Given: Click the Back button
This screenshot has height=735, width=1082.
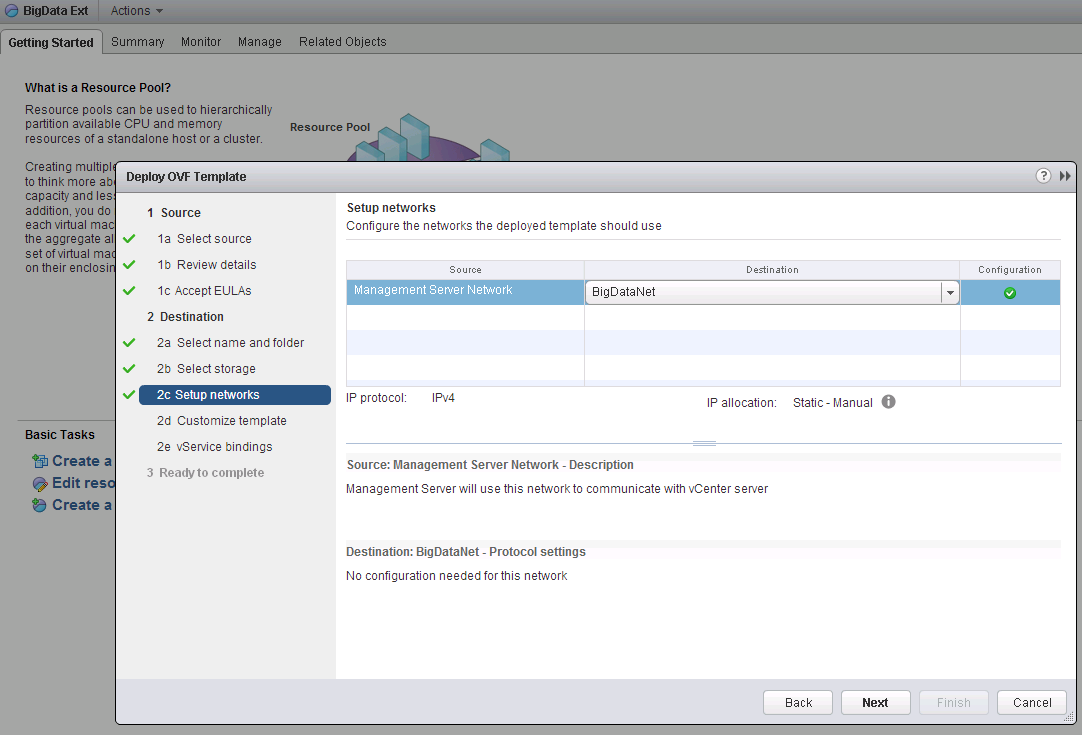Looking at the screenshot, I should point(798,702).
